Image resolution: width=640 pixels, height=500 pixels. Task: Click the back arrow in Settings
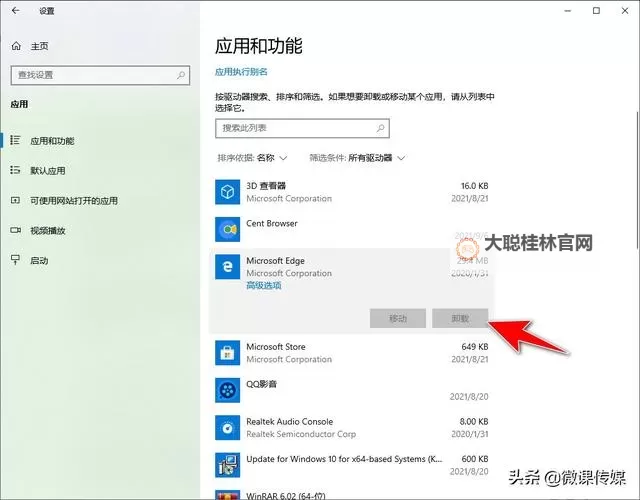point(16,11)
